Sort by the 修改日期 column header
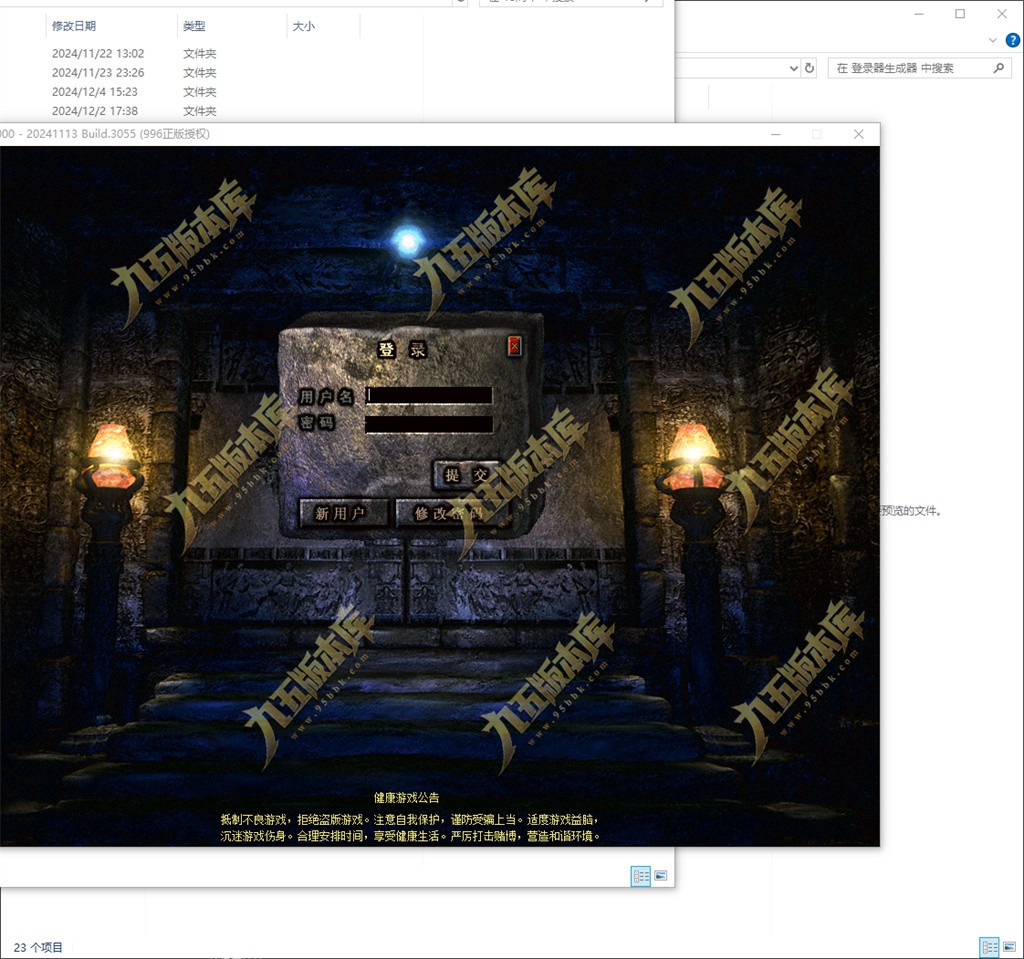The width and height of the screenshot is (1024, 959). [x=74, y=26]
